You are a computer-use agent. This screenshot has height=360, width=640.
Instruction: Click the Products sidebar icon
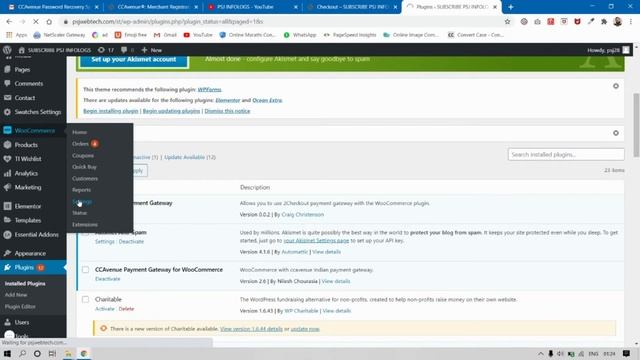click(7, 144)
